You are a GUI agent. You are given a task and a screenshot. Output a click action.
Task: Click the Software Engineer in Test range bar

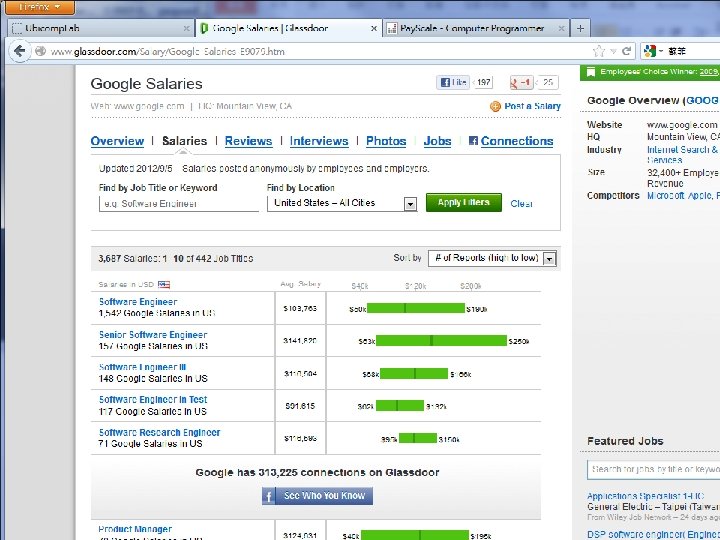(x=399, y=406)
